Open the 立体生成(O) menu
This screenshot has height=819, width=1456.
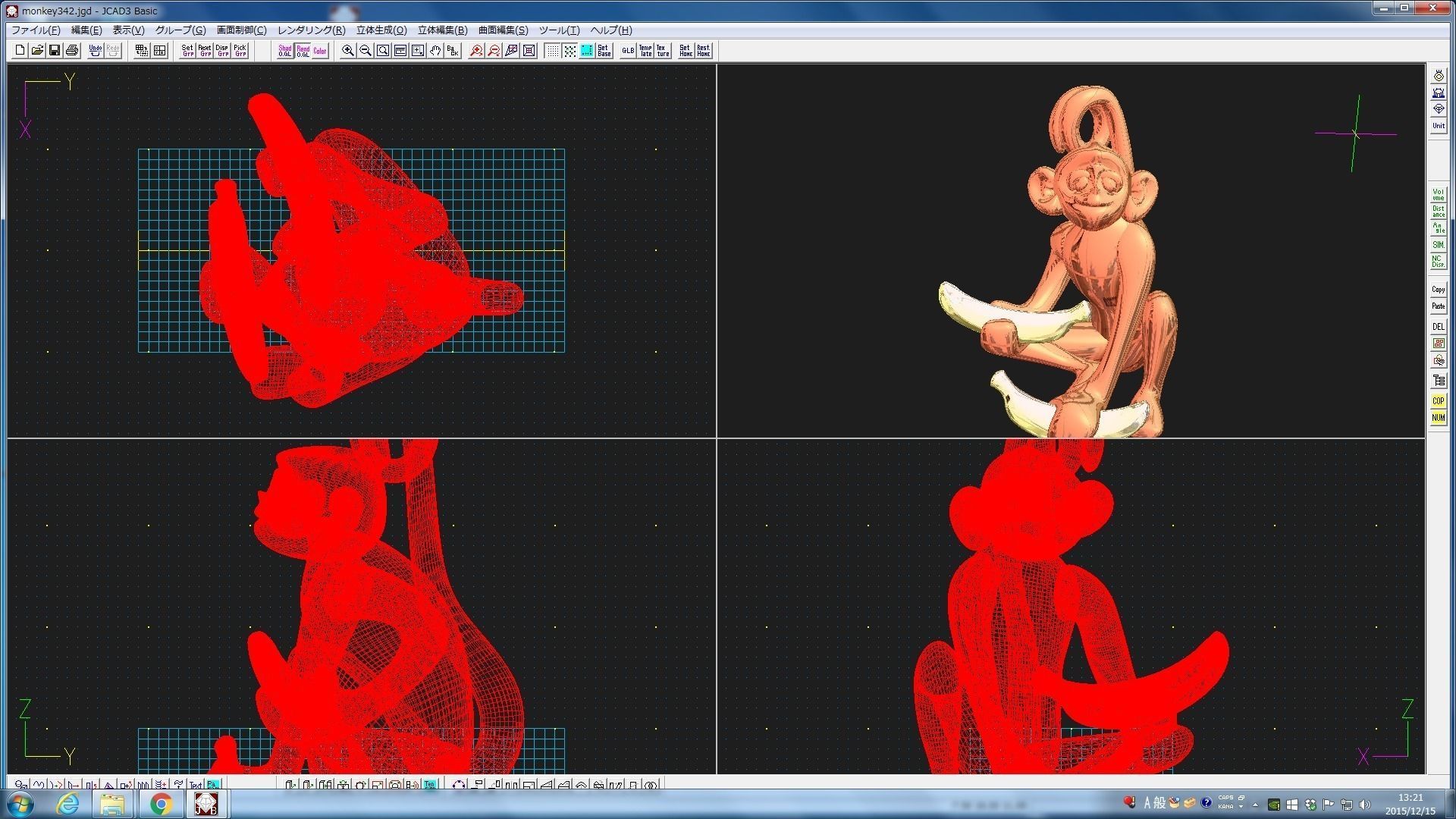pyautogui.click(x=381, y=30)
